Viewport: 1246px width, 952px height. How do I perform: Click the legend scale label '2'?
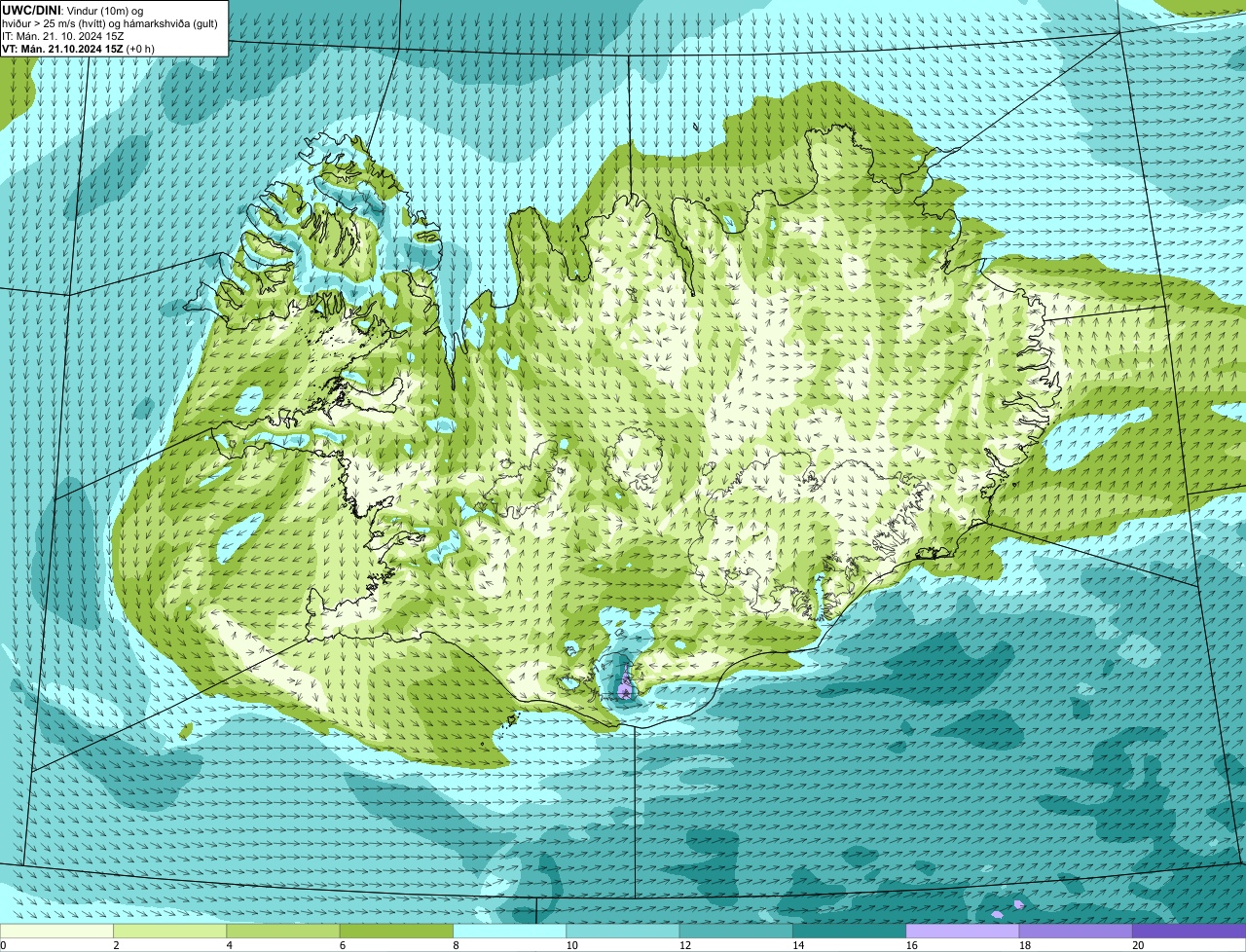[116, 945]
